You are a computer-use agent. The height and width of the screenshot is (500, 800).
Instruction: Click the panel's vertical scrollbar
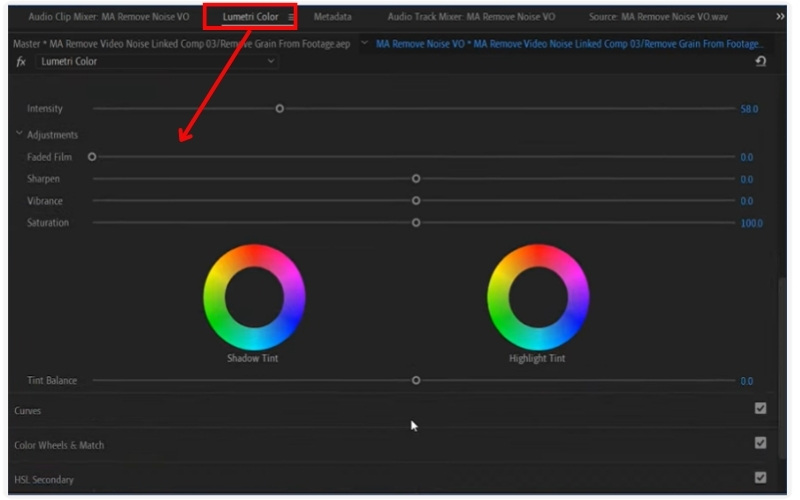tap(783, 380)
